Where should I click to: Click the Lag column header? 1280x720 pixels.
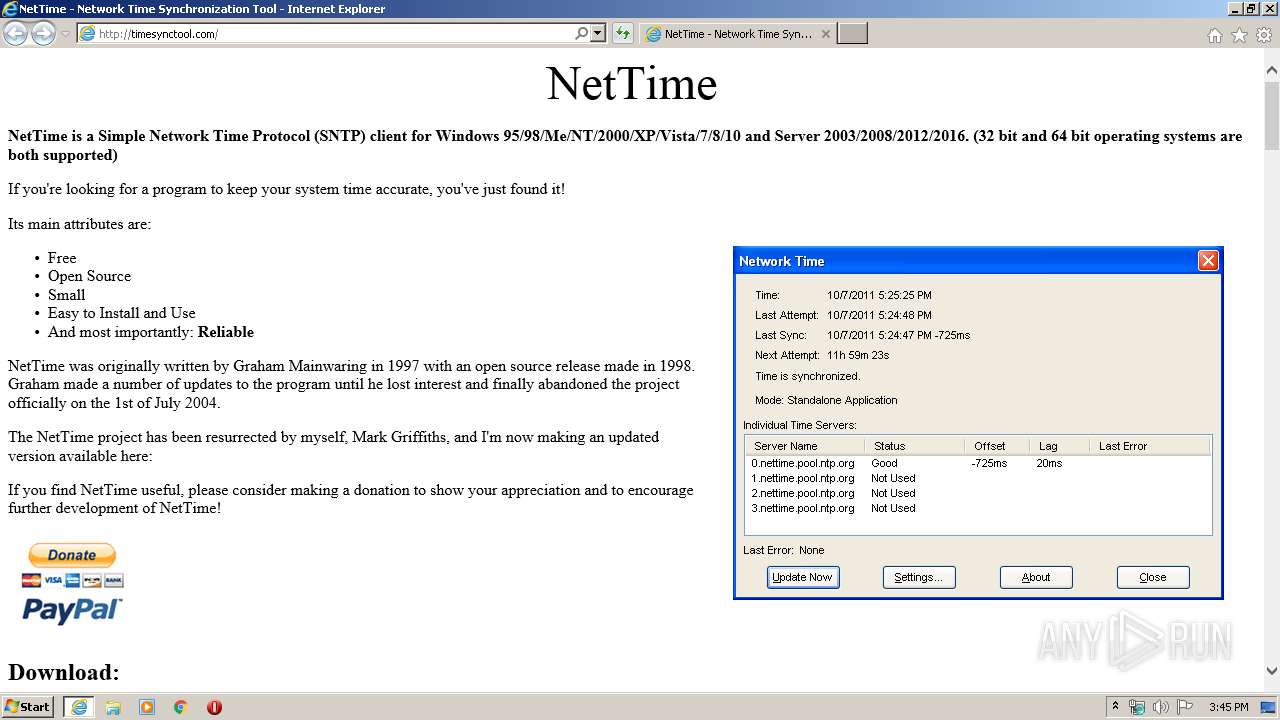point(1058,446)
